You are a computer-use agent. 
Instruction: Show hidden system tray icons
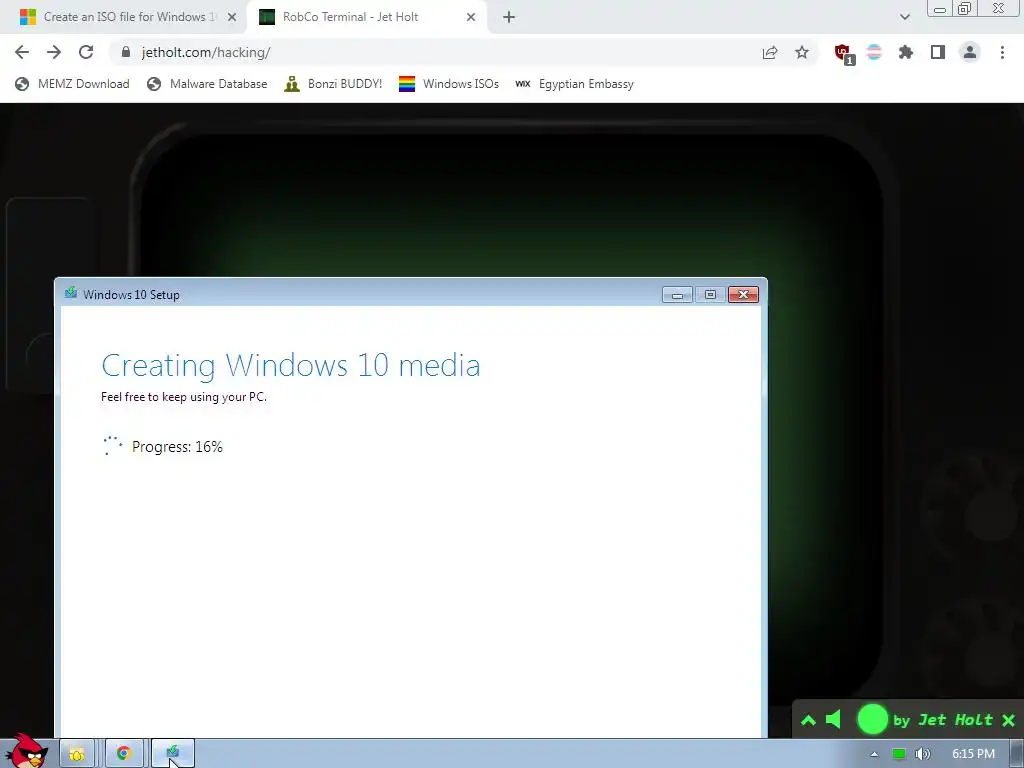pos(874,754)
